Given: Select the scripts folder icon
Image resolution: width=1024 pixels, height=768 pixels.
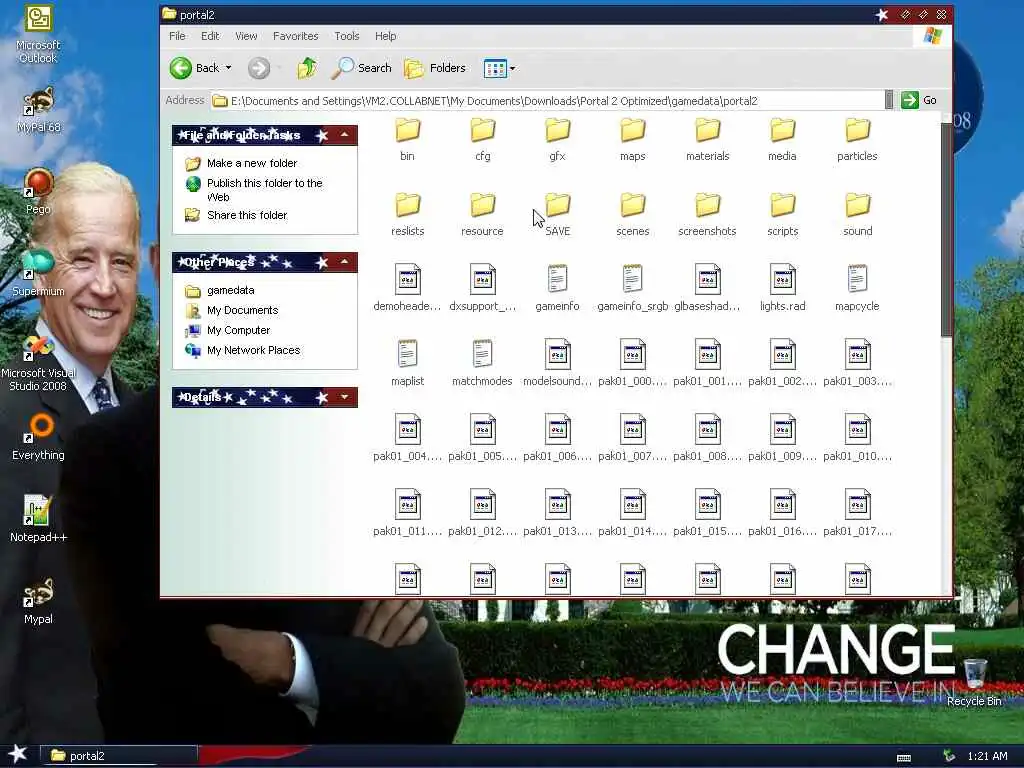Looking at the screenshot, I should pyautogui.click(x=782, y=205).
